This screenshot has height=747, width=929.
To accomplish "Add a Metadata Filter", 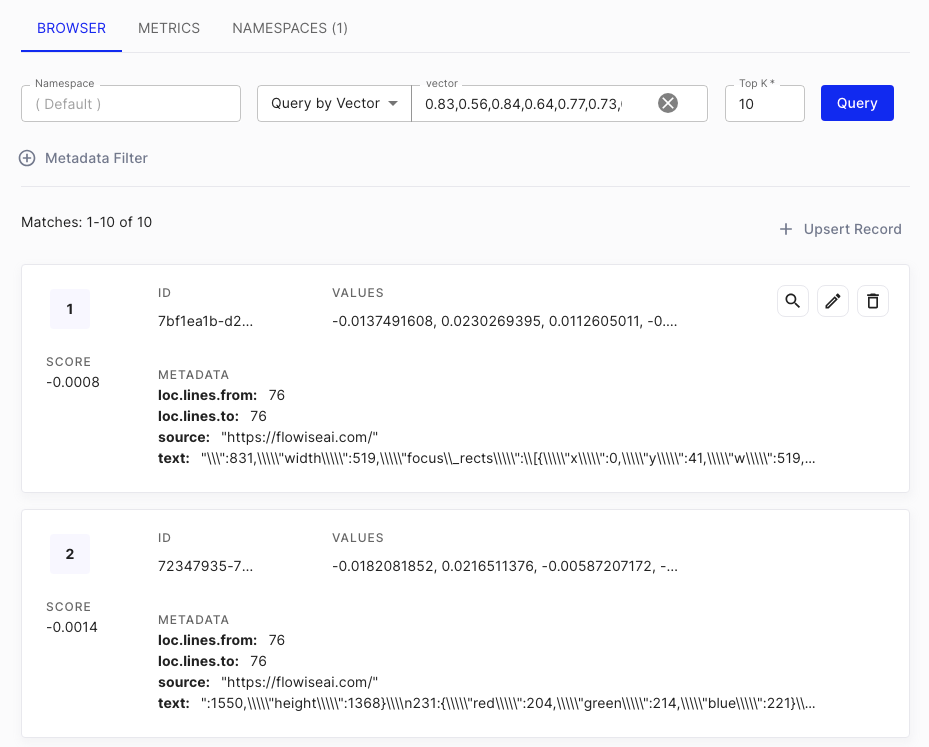I will 96,158.
